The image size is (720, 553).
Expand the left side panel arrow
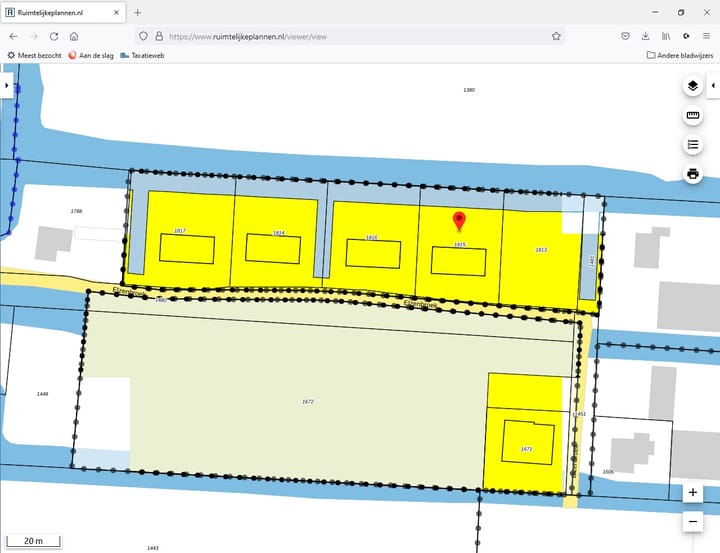click(x=6, y=86)
